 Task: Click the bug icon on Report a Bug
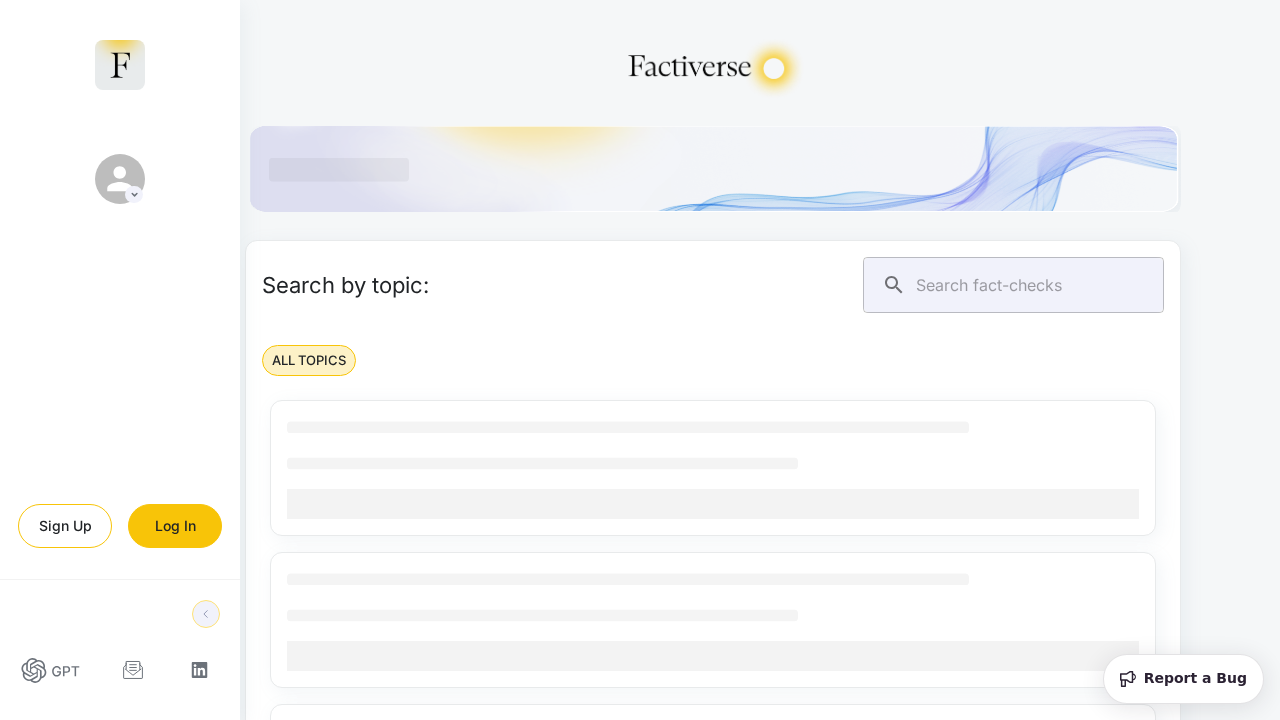point(1127,679)
